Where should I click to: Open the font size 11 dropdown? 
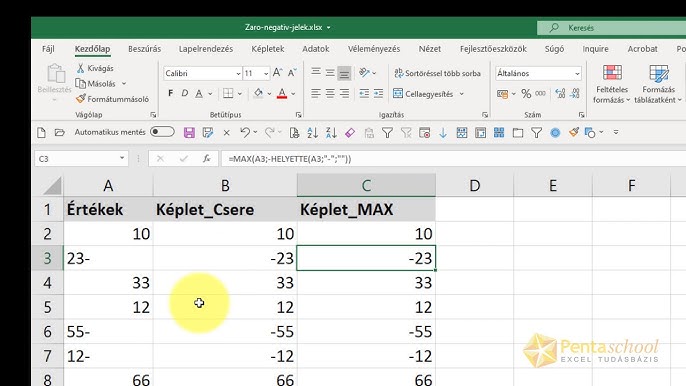click(x=266, y=74)
